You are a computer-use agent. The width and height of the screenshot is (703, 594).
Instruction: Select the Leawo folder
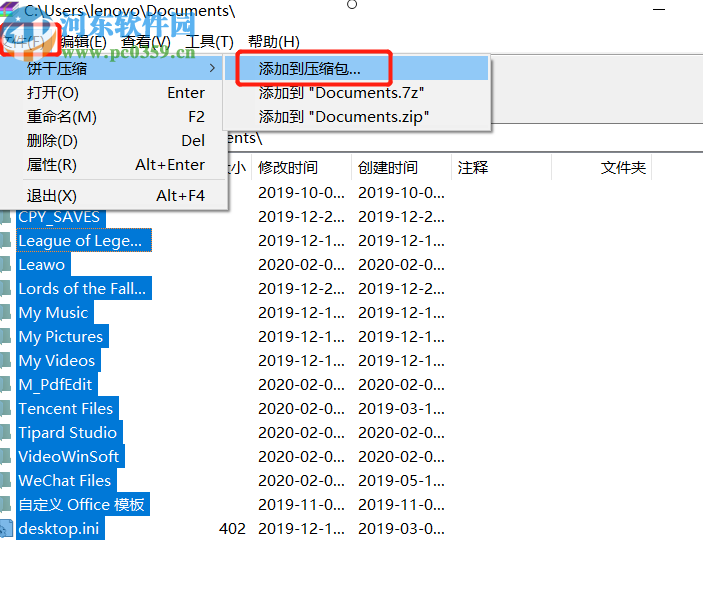tap(43, 265)
